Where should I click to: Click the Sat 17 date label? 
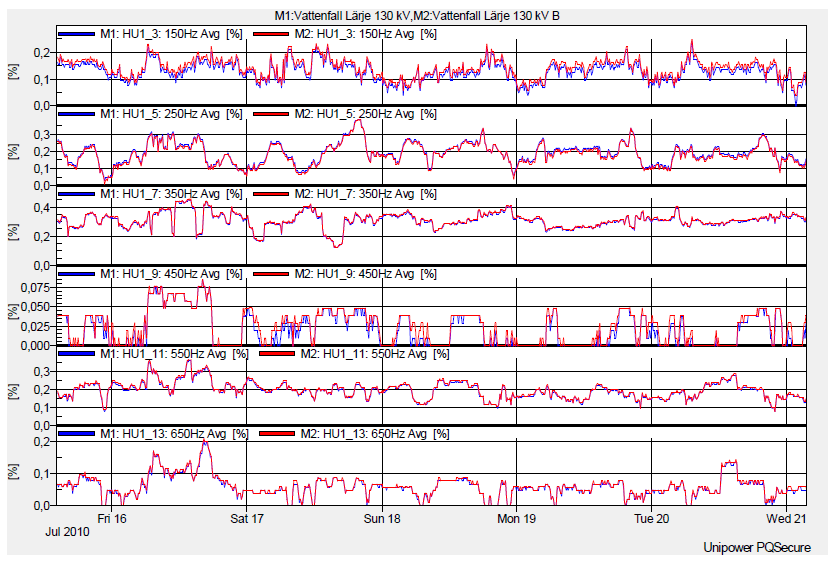click(x=246, y=519)
